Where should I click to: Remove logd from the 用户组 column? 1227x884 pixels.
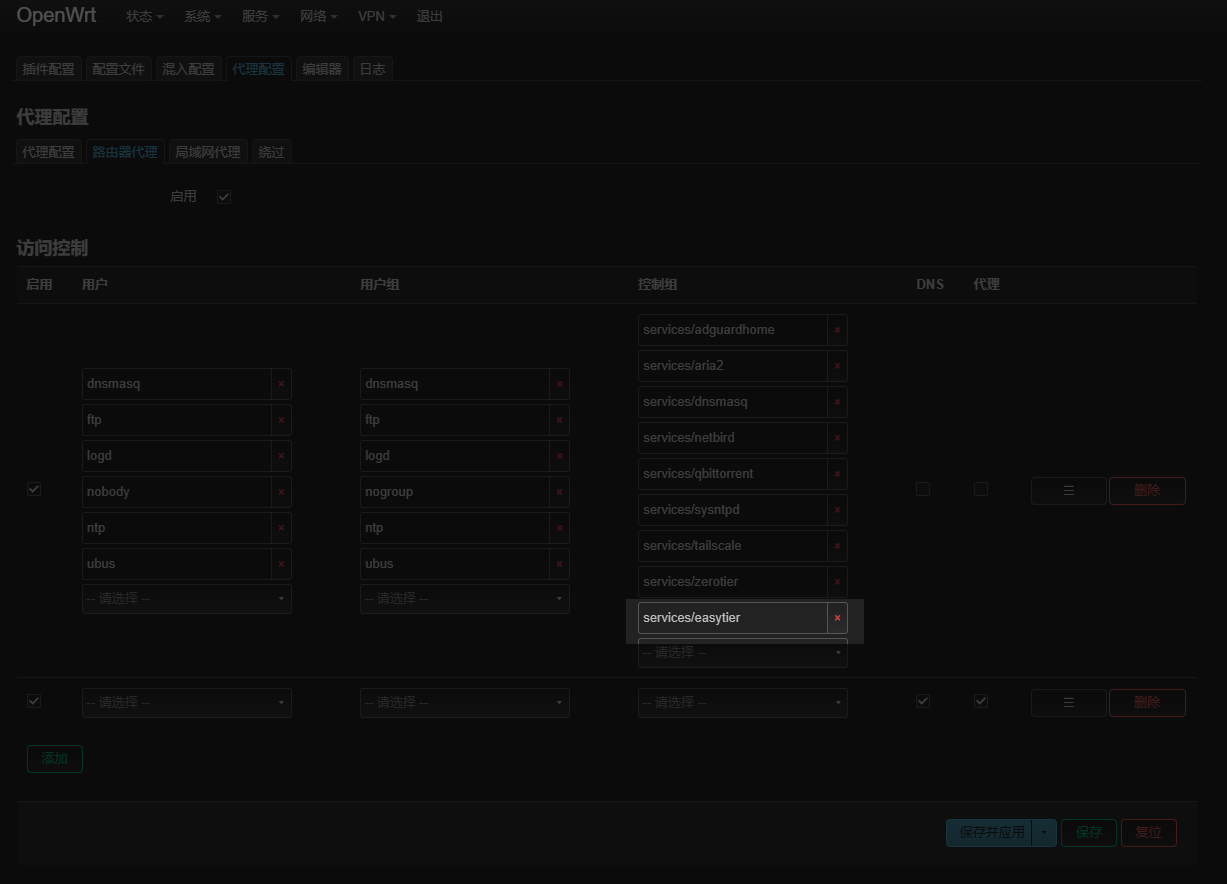pyautogui.click(x=559, y=456)
